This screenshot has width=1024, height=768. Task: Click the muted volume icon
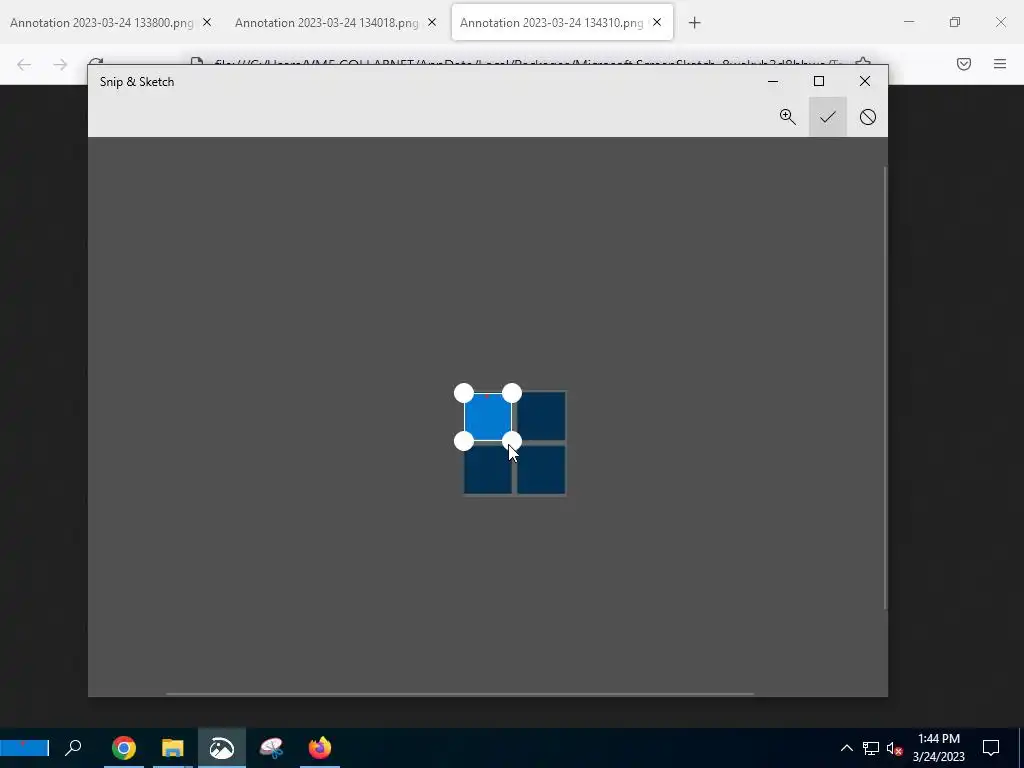pyautogui.click(x=894, y=748)
